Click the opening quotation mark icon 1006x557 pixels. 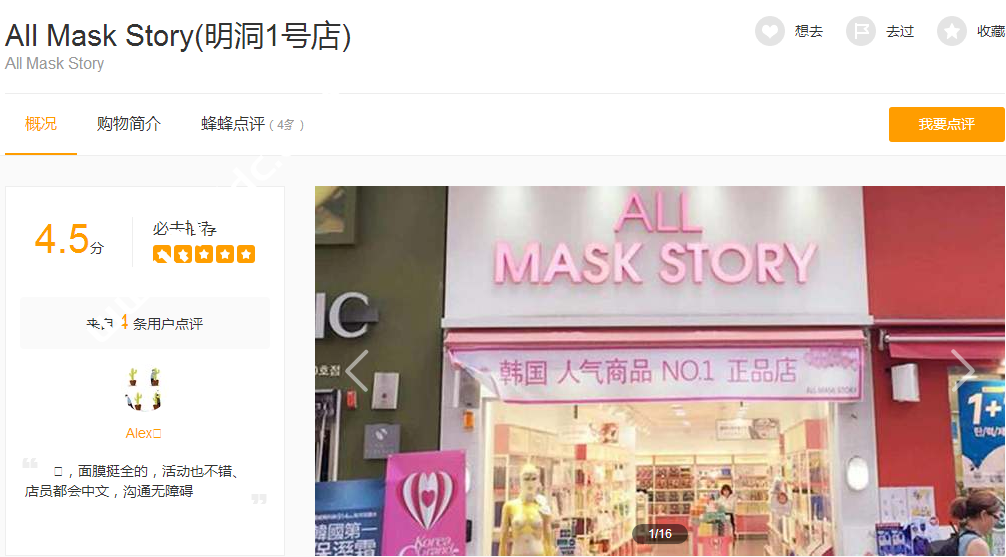[30, 463]
